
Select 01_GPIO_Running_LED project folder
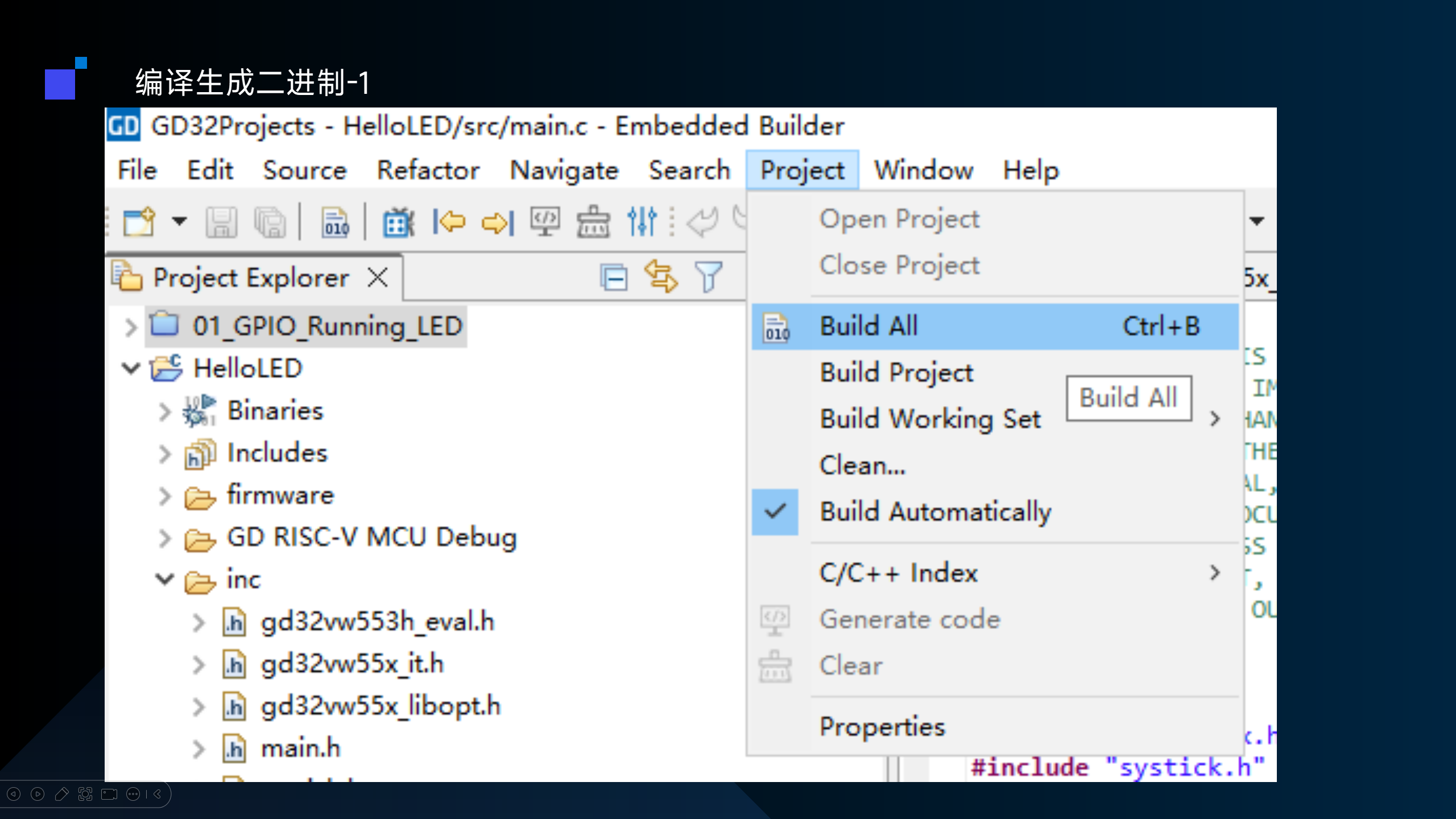(x=307, y=326)
